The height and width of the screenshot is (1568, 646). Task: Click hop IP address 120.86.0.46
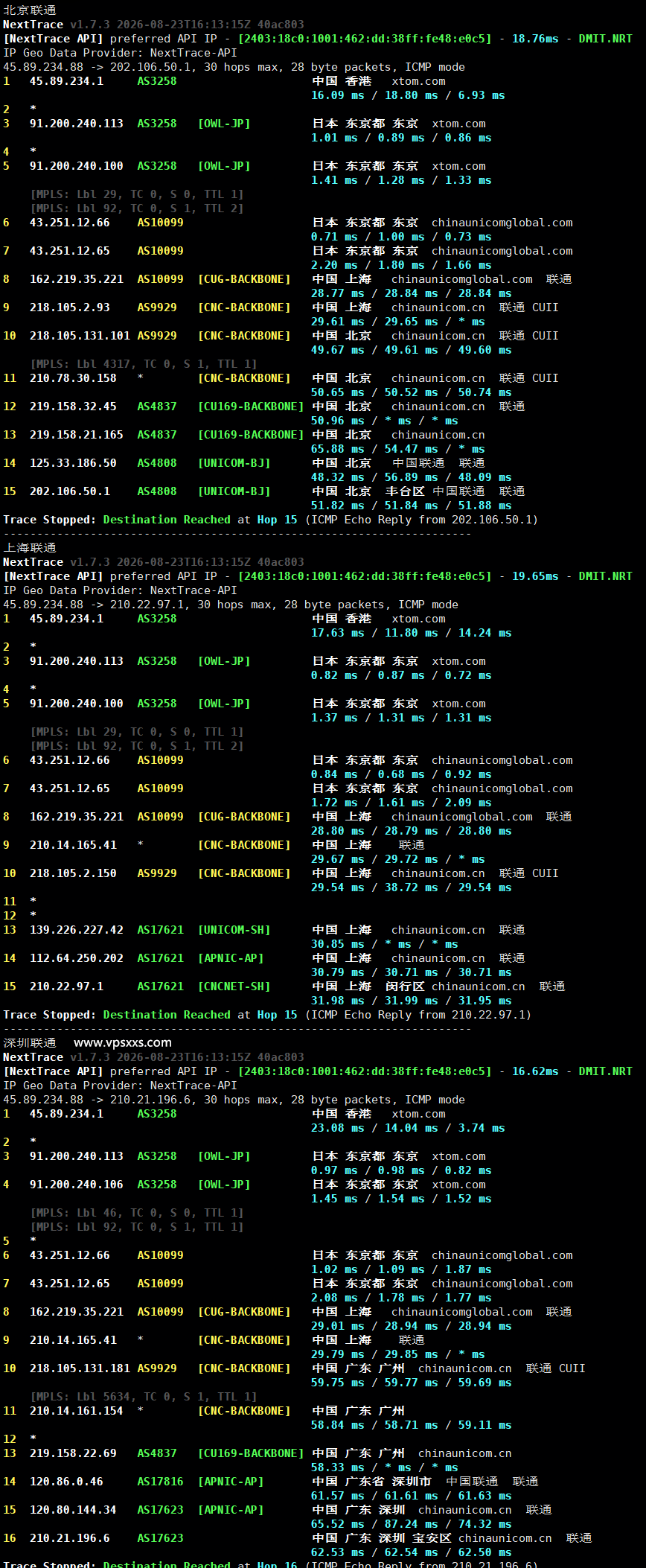[x=66, y=1482]
